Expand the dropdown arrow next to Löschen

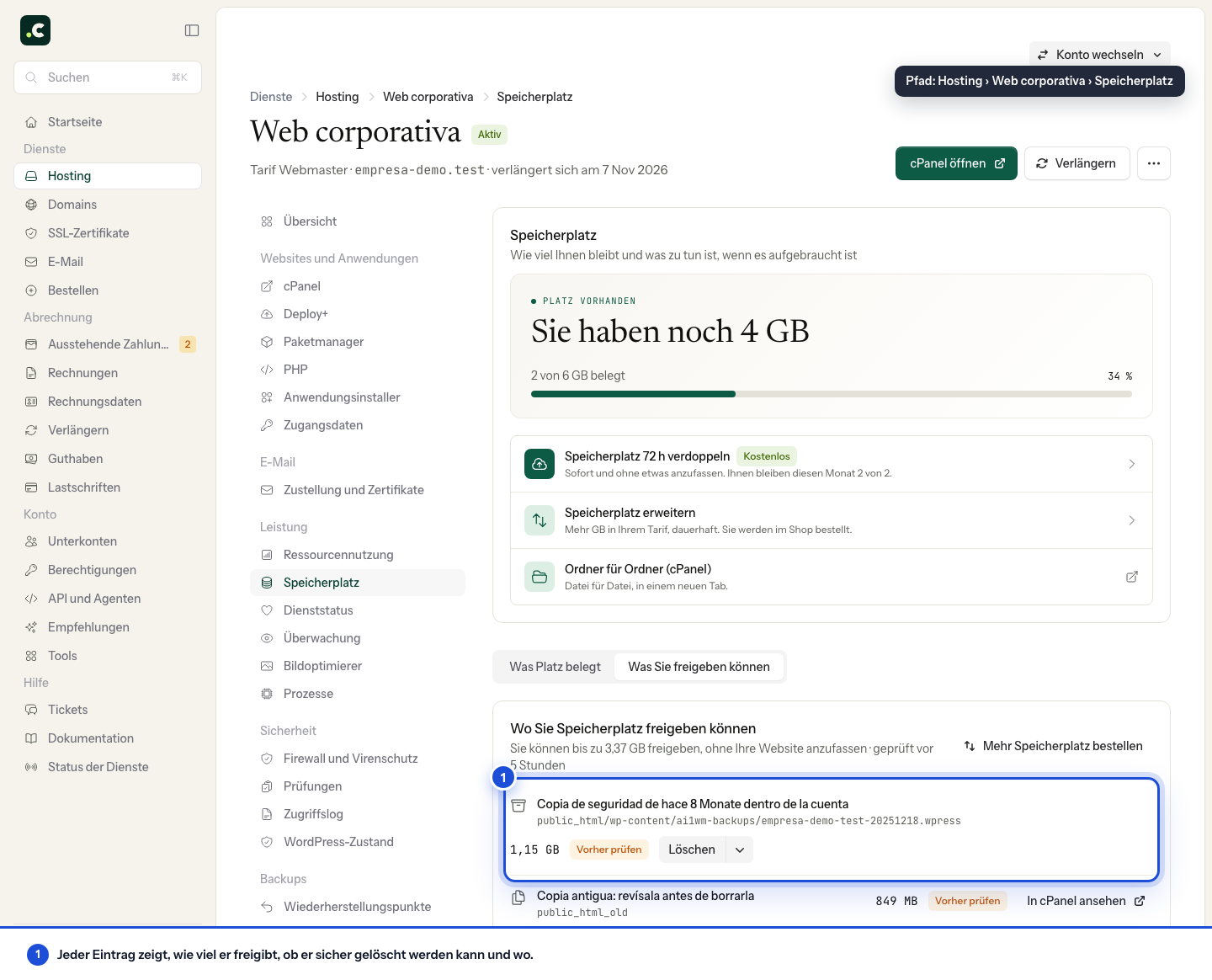740,850
